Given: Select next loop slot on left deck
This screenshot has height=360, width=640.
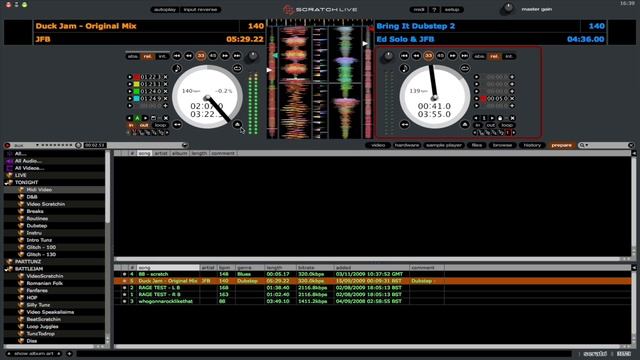Looking at the screenshot, I should point(145,118).
